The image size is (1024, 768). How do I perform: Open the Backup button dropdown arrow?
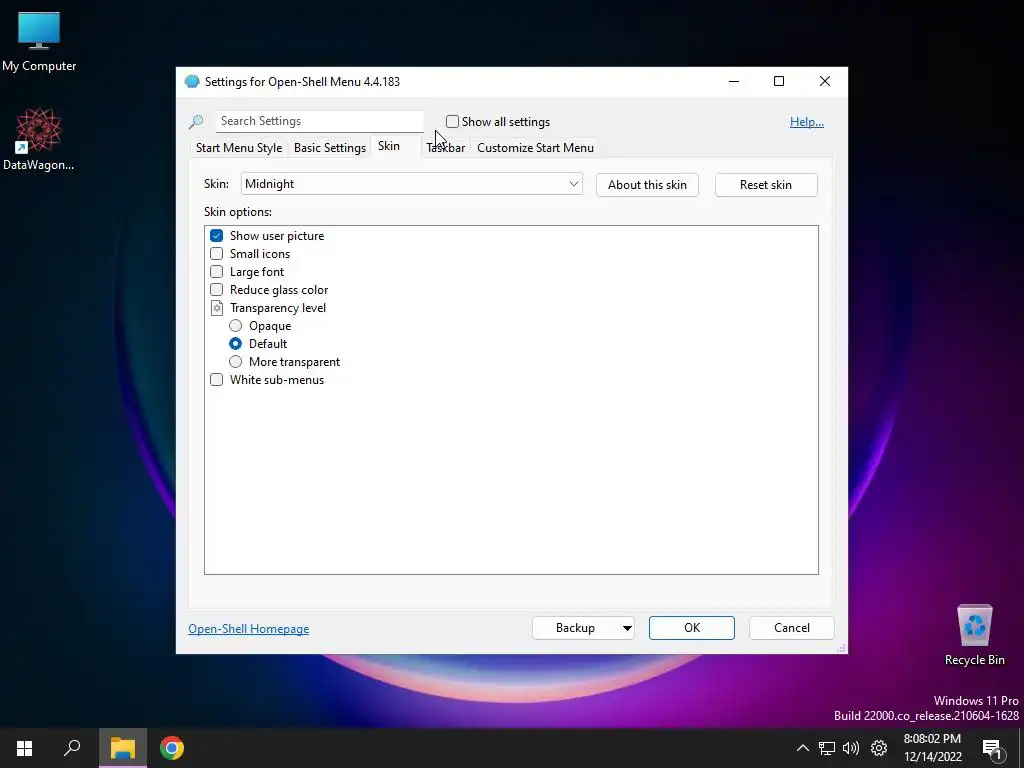pyautogui.click(x=627, y=628)
